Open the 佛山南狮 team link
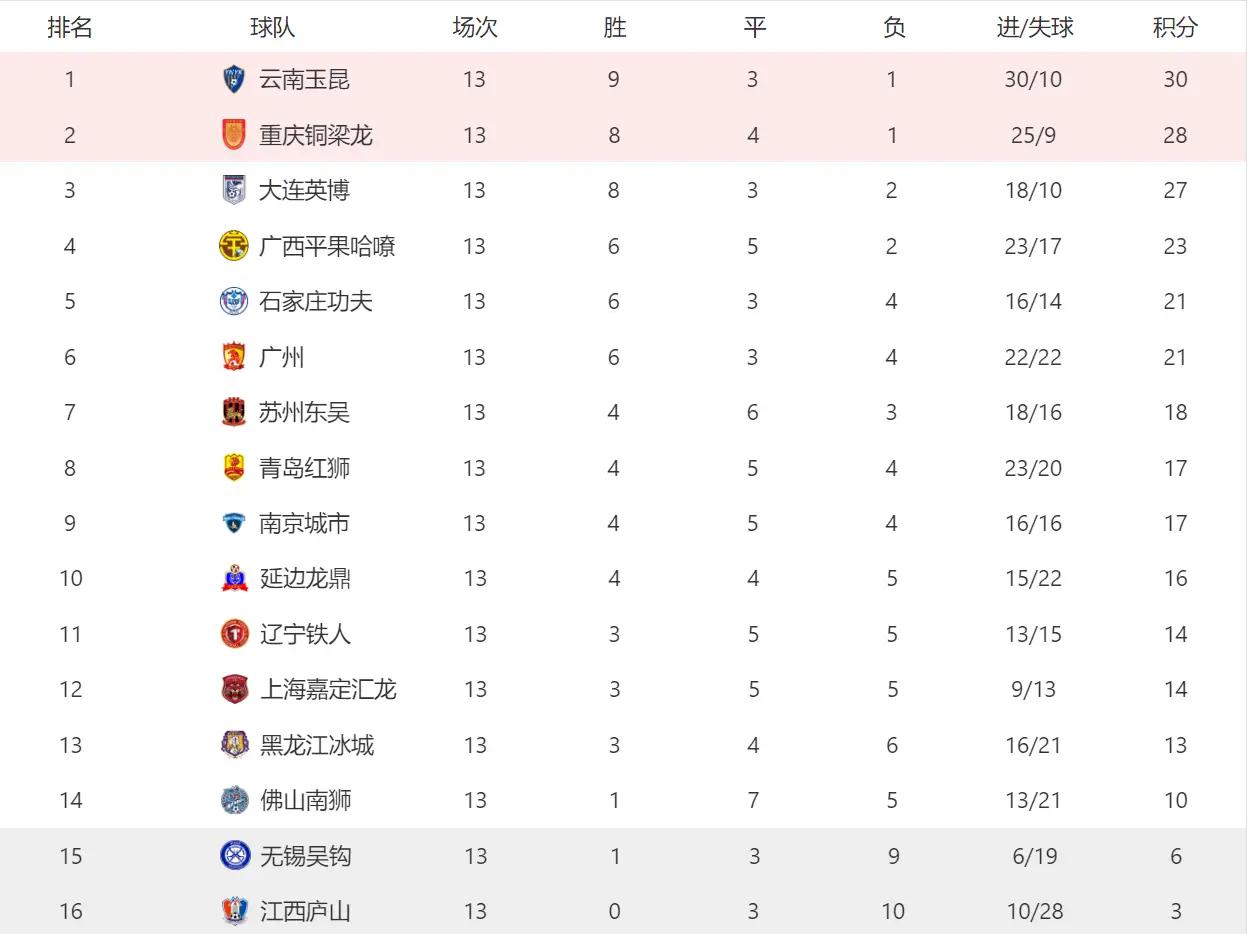 coord(306,800)
